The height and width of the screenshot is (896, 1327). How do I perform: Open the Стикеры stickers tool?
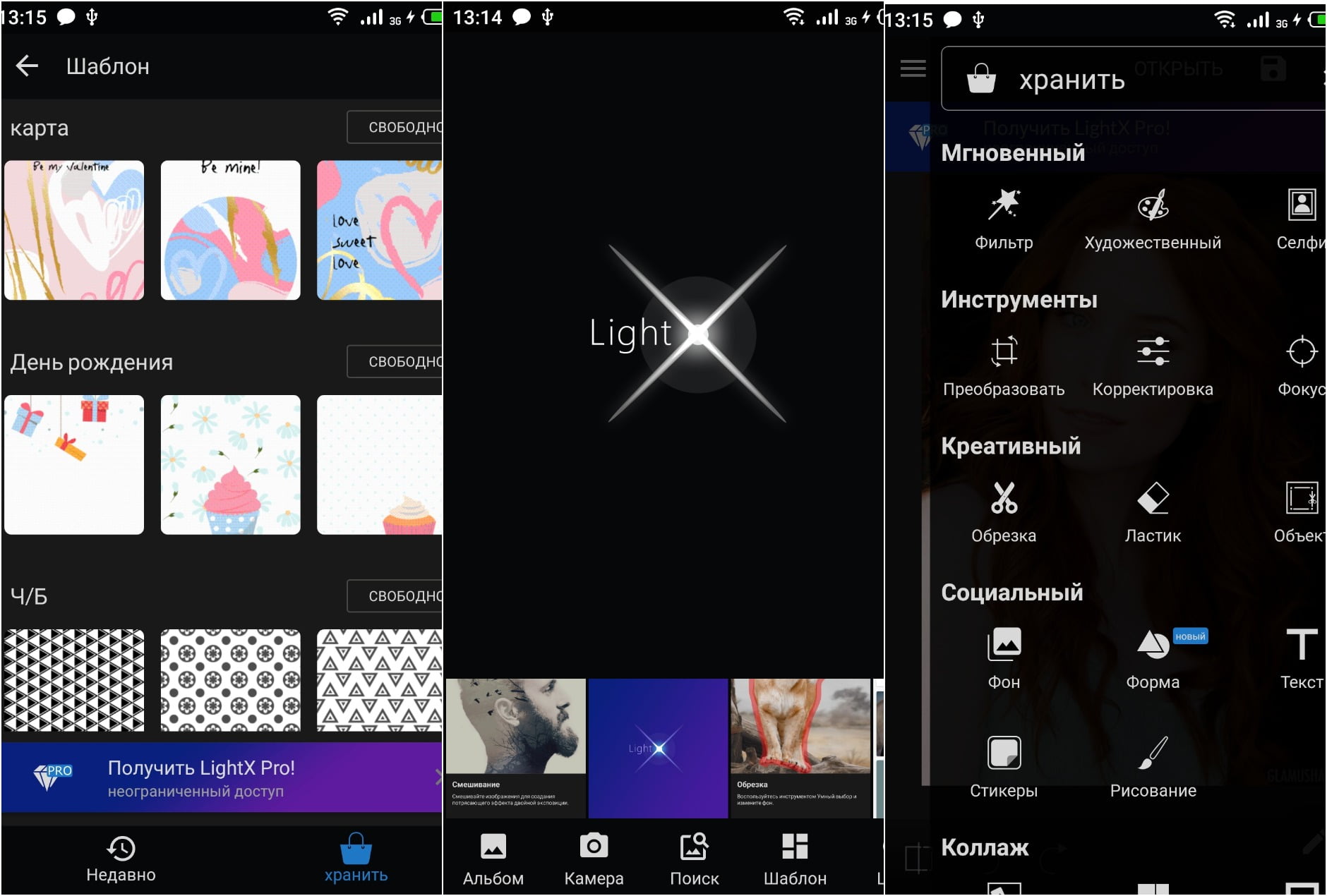point(1004,768)
